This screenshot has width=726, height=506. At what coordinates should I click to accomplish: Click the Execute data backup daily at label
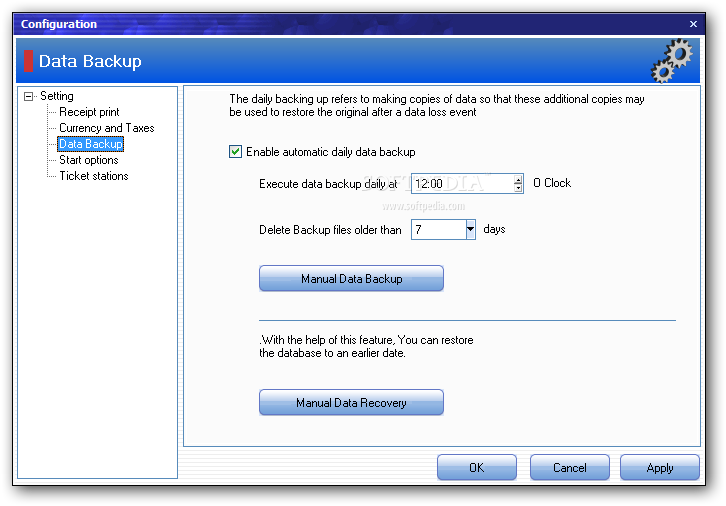click(328, 184)
